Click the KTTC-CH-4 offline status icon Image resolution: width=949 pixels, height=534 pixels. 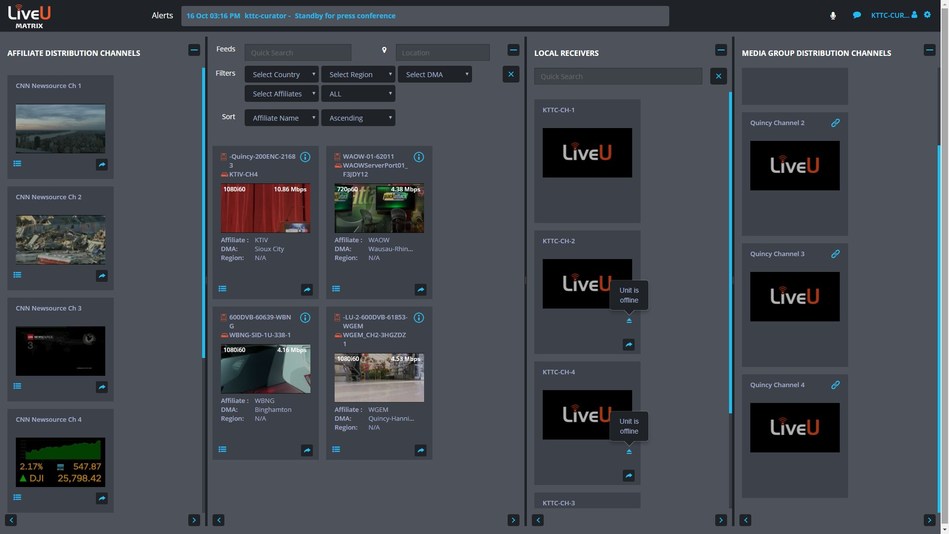pos(629,451)
